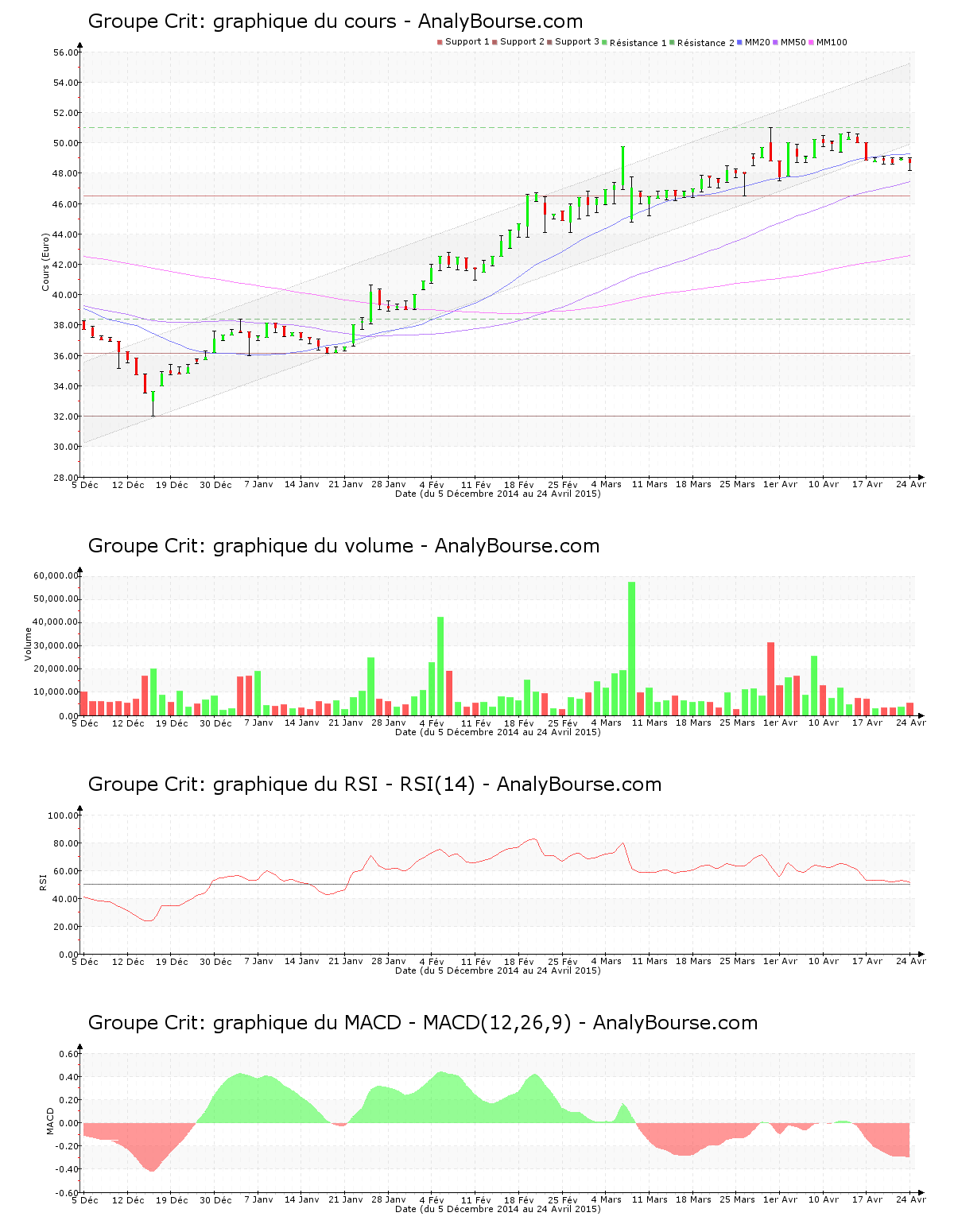Click '30 Déc' date on volume chart axis
This screenshot has width=954, height=1232.
coord(215,723)
